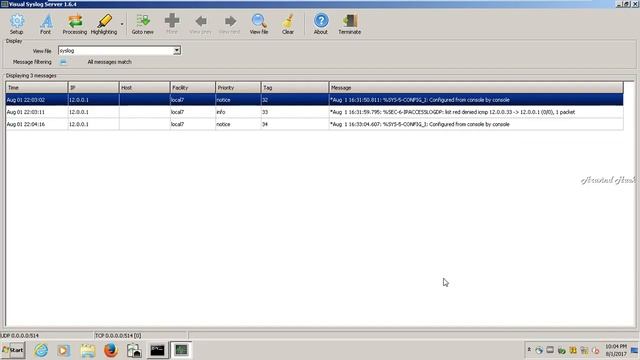Open the View file syslog dropdown

(177, 51)
